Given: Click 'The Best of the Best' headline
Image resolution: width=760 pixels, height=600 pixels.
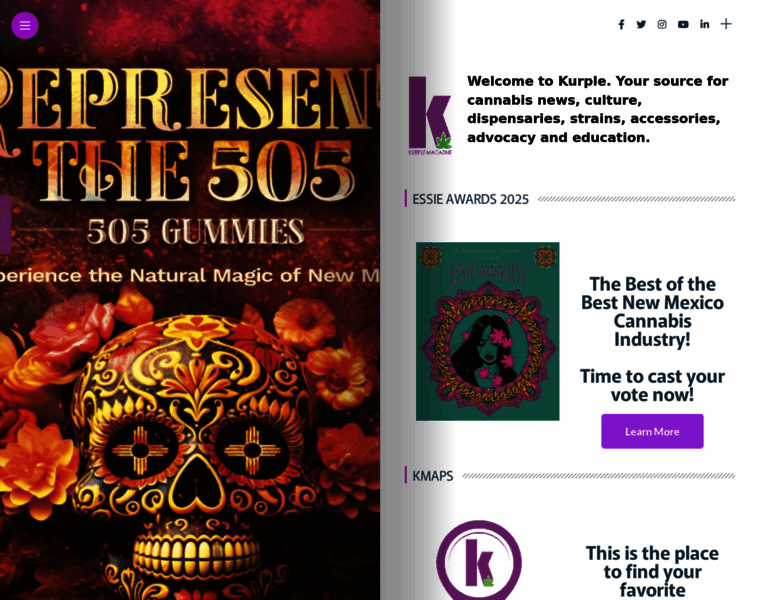Looking at the screenshot, I should [652, 312].
